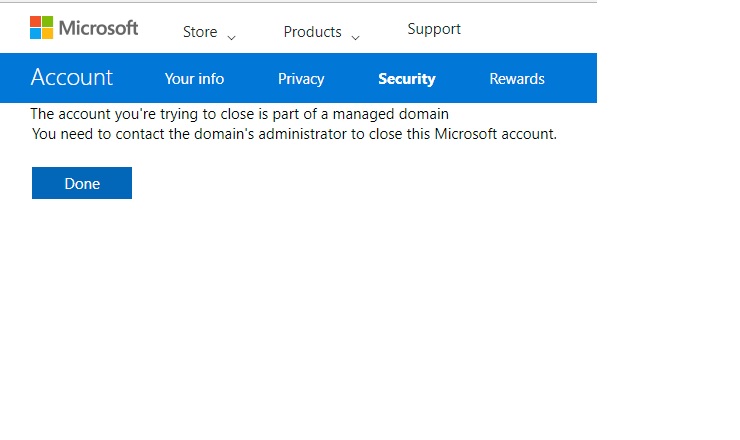Click the word Store in top navigation

pyautogui.click(x=200, y=32)
